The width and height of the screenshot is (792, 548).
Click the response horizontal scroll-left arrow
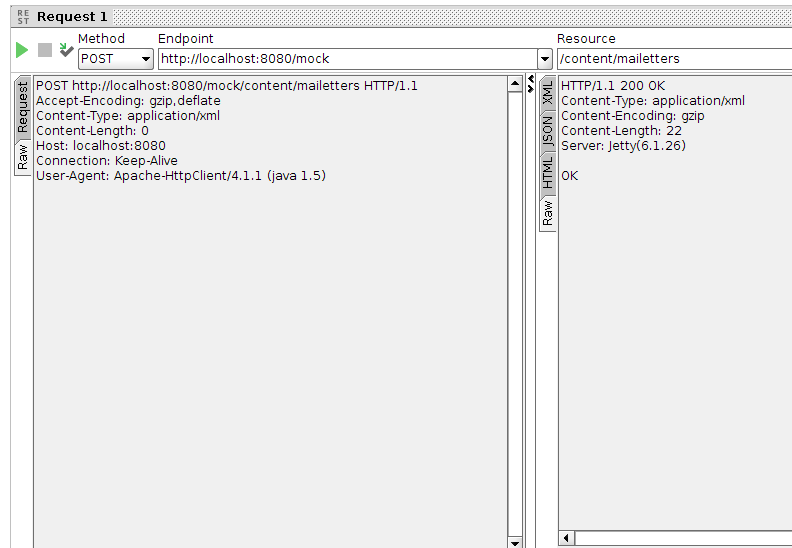(567, 539)
